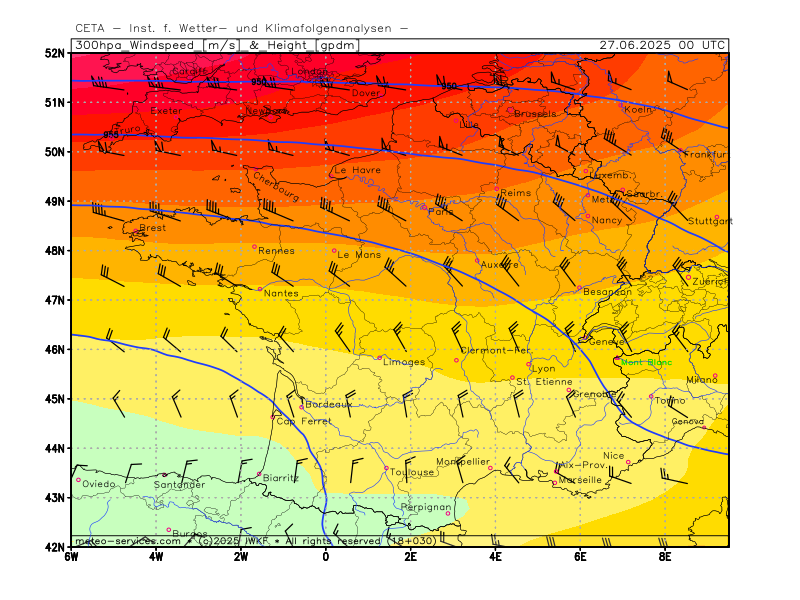Click the Brussels city label

pyautogui.click(x=535, y=114)
